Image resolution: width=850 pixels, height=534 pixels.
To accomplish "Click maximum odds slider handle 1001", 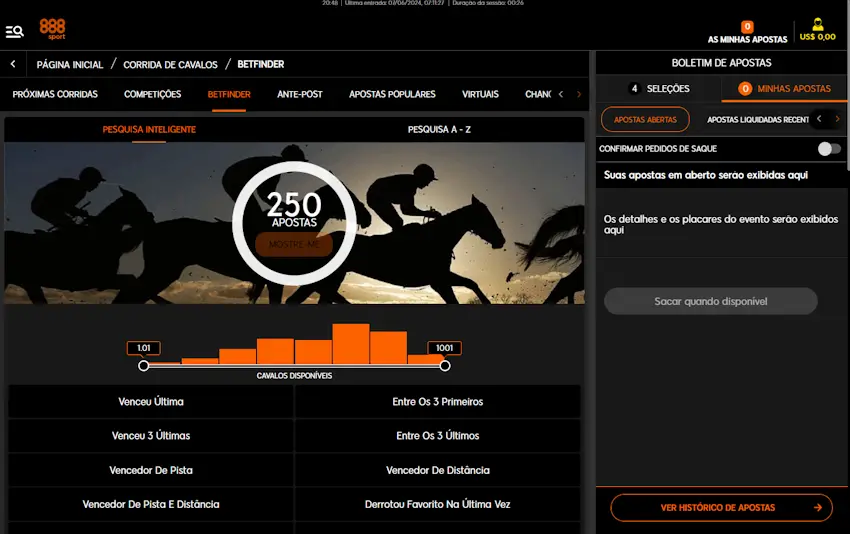I will point(445,366).
